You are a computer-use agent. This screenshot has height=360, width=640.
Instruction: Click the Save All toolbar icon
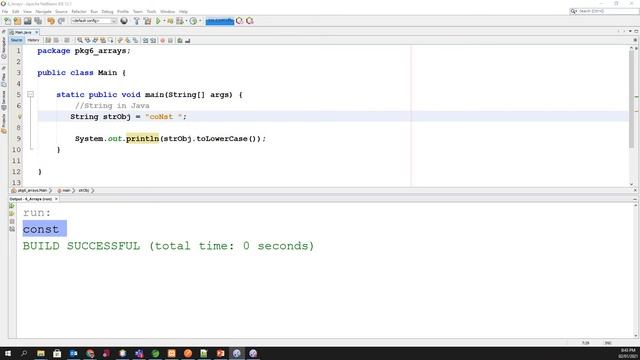(38, 21)
